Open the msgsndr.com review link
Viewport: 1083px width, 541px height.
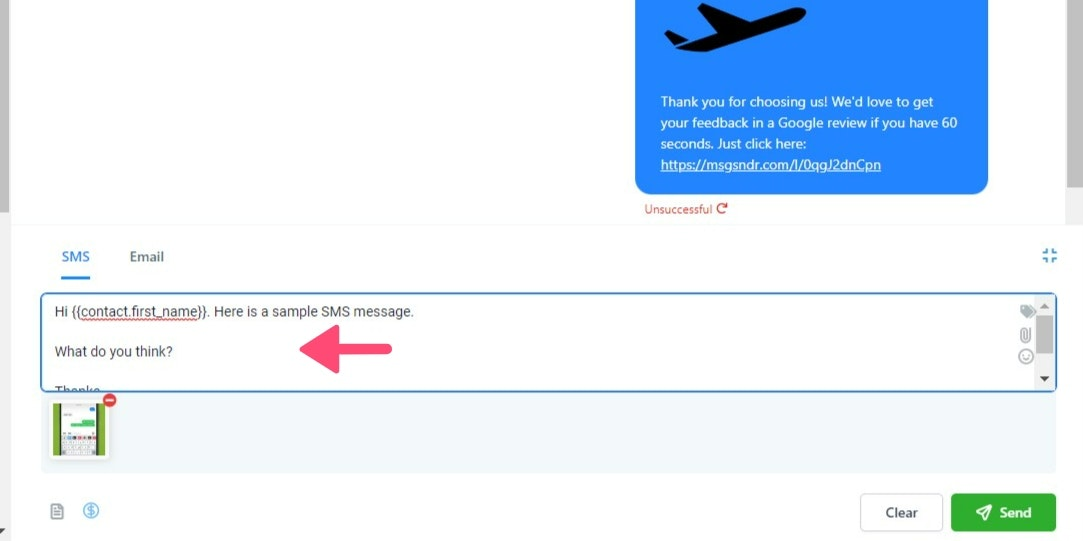pyautogui.click(x=770, y=165)
